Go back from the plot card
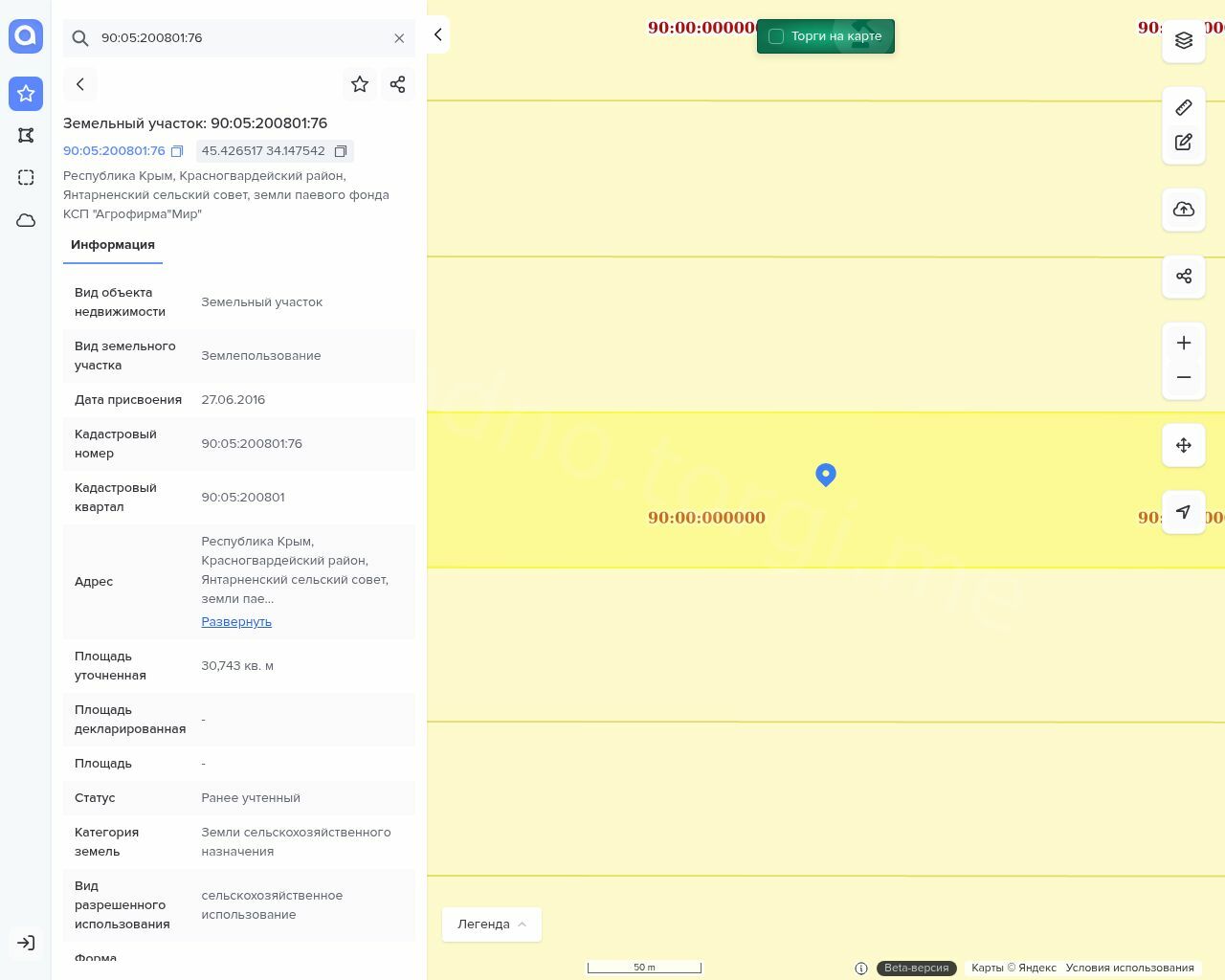Viewport: 1225px width, 980px height. (x=80, y=84)
